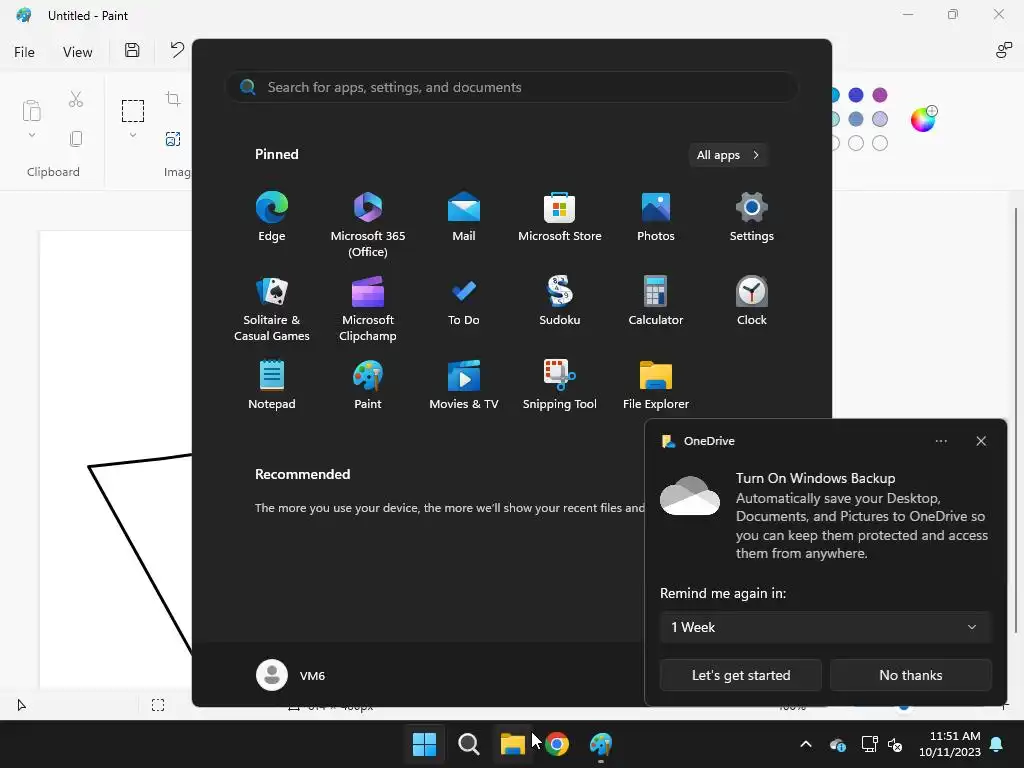Click the share icon in Paint title bar
Screen dimensions: 1024x768
[1004, 50]
